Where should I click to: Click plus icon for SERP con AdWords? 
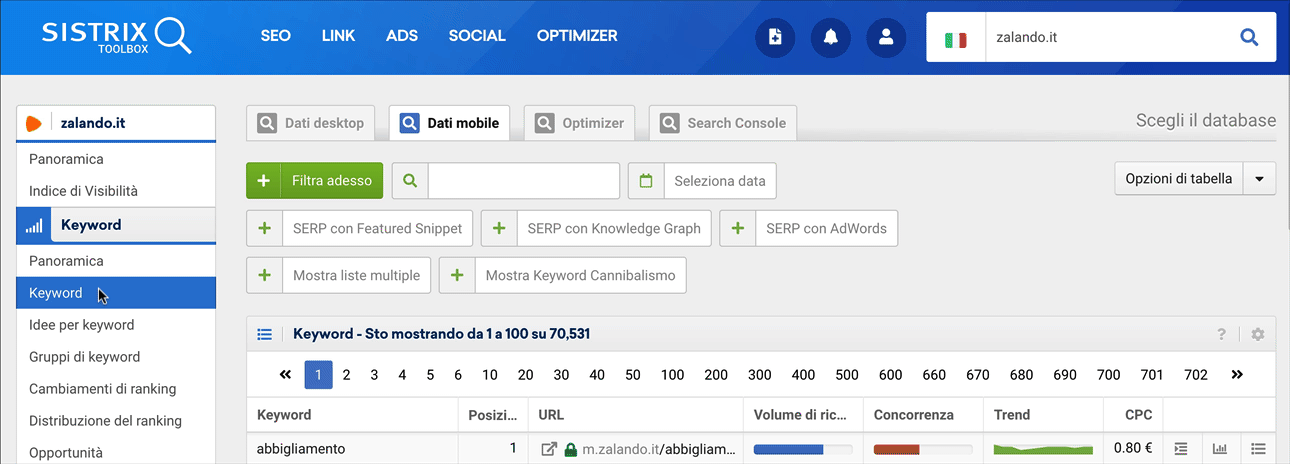coord(737,228)
